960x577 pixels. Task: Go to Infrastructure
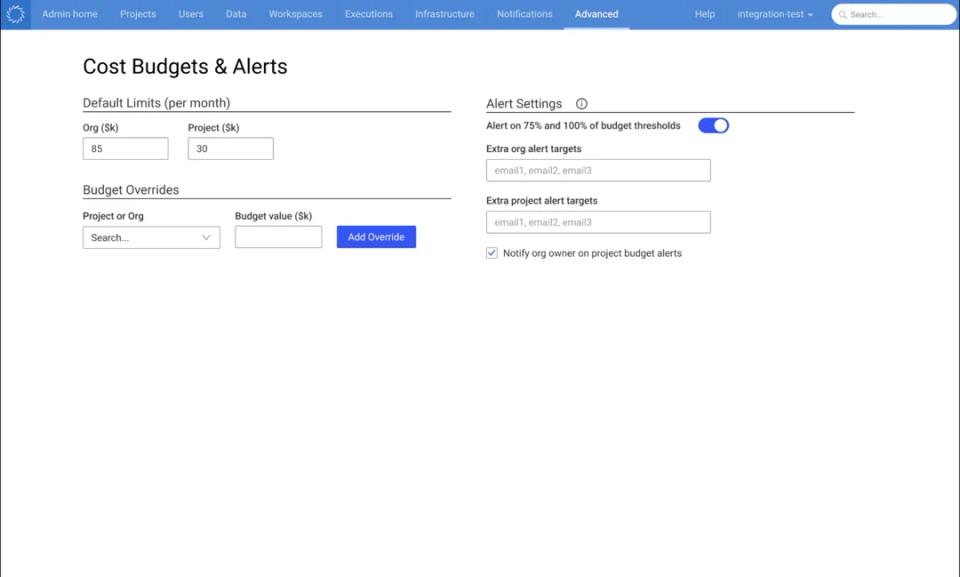pyautogui.click(x=443, y=14)
